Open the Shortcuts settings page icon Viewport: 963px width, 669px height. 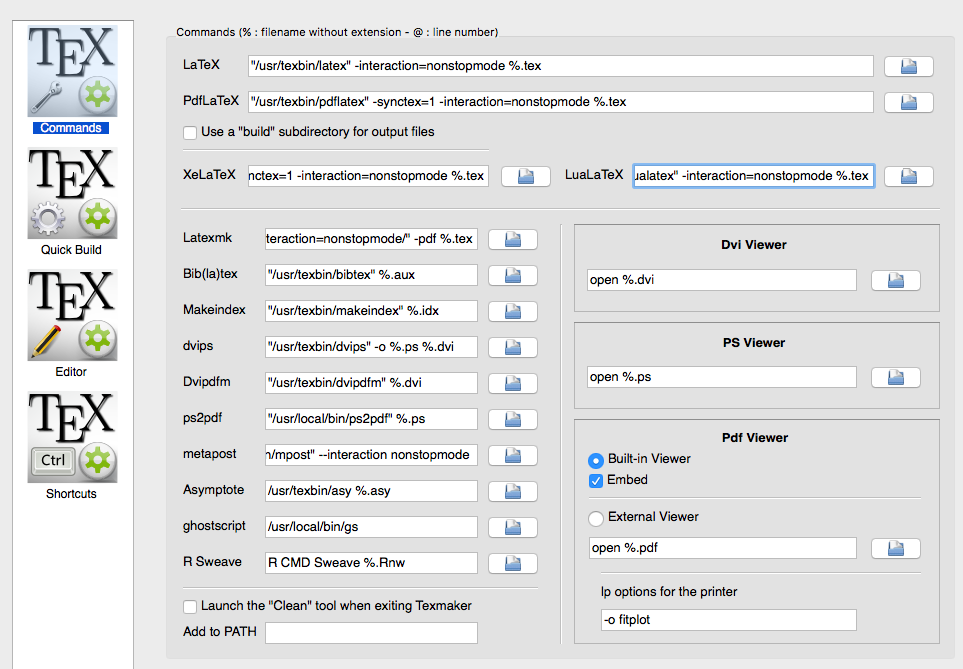tap(72, 437)
